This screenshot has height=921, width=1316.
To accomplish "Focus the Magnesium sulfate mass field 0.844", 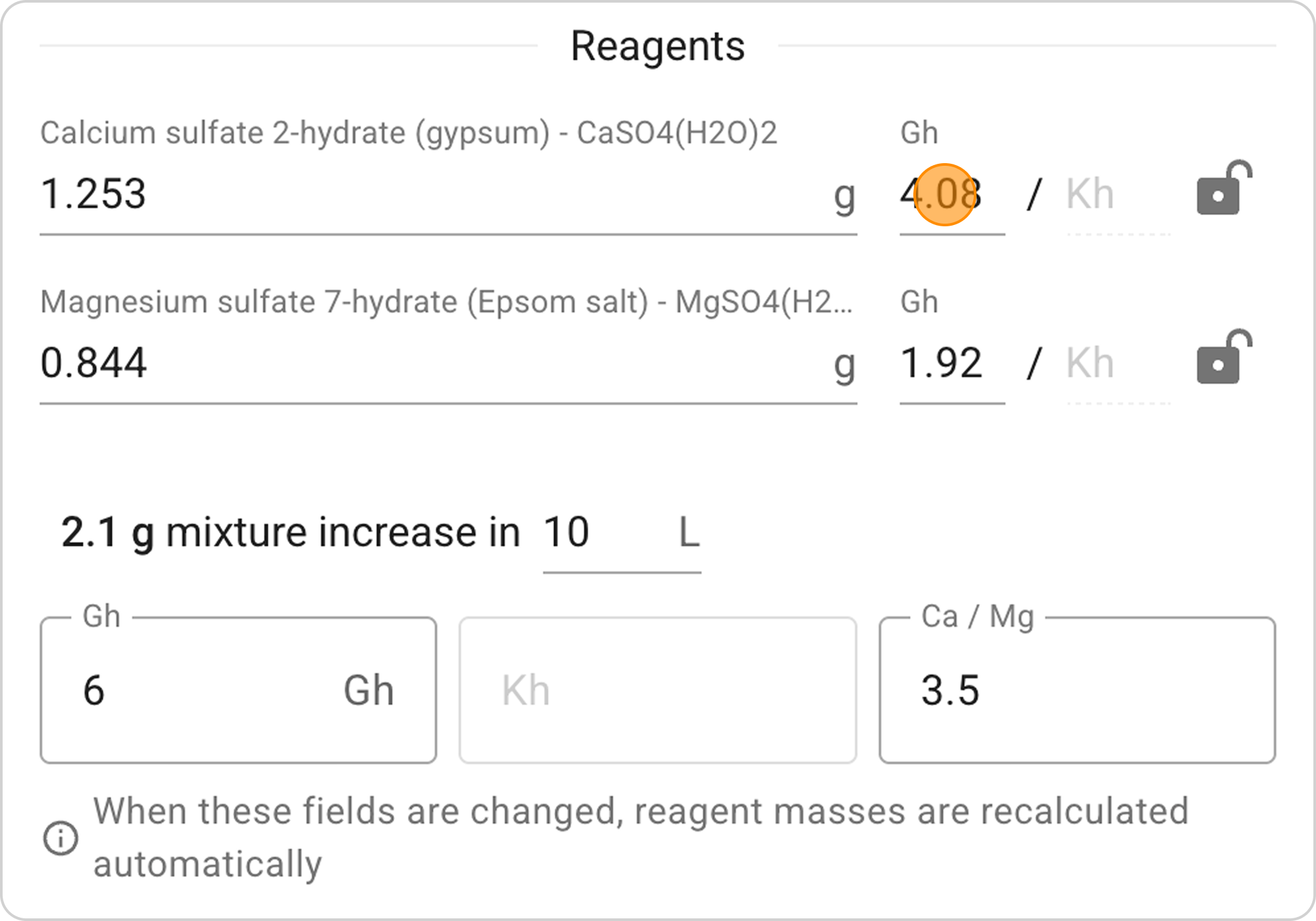I will [428, 363].
